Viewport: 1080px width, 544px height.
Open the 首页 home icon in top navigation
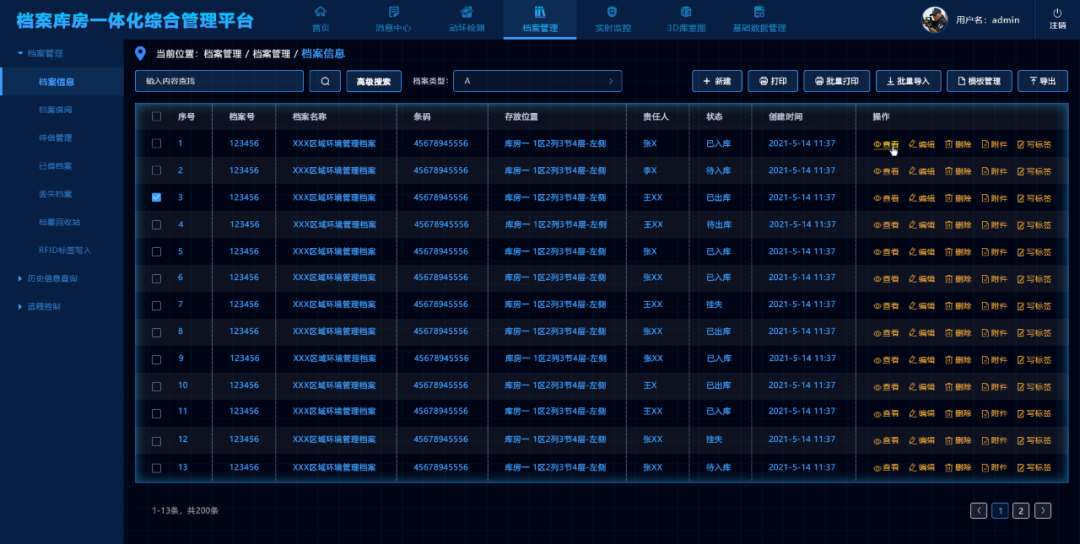320,12
